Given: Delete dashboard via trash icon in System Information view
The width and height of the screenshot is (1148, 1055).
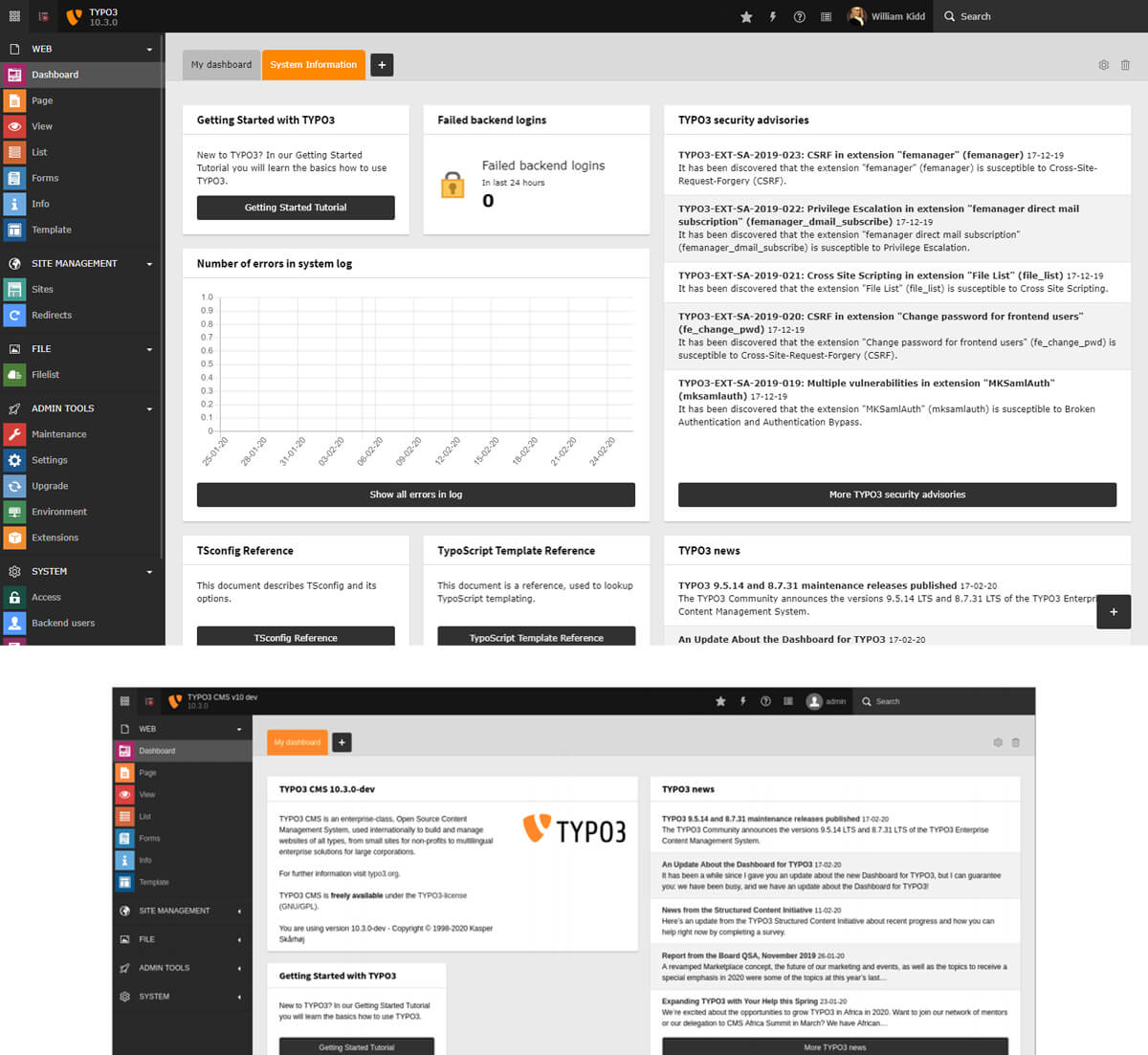Looking at the screenshot, I should pos(1125,65).
